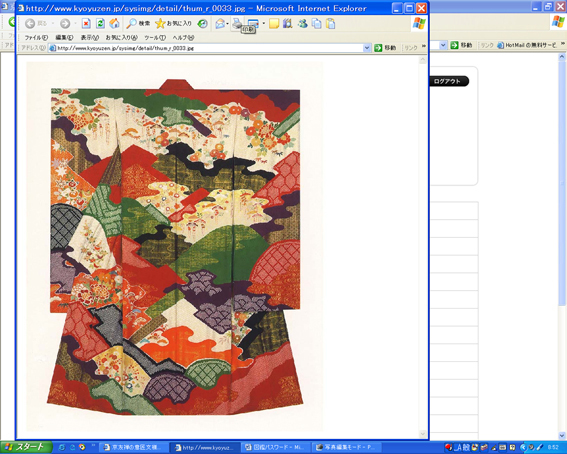Open Search (検索) with magnifier icon
This screenshot has width=567, height=454.
[x=138, y=23]
